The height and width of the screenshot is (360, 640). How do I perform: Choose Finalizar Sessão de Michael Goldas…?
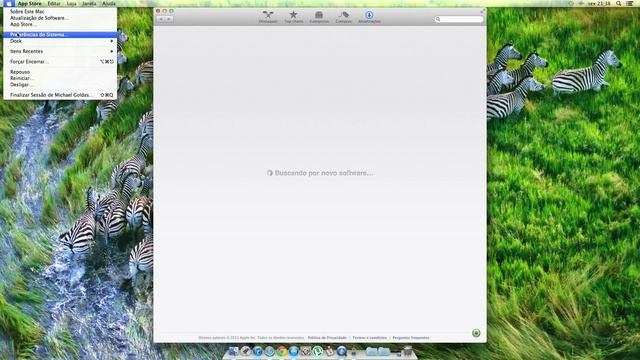click(x=60, y=95)
